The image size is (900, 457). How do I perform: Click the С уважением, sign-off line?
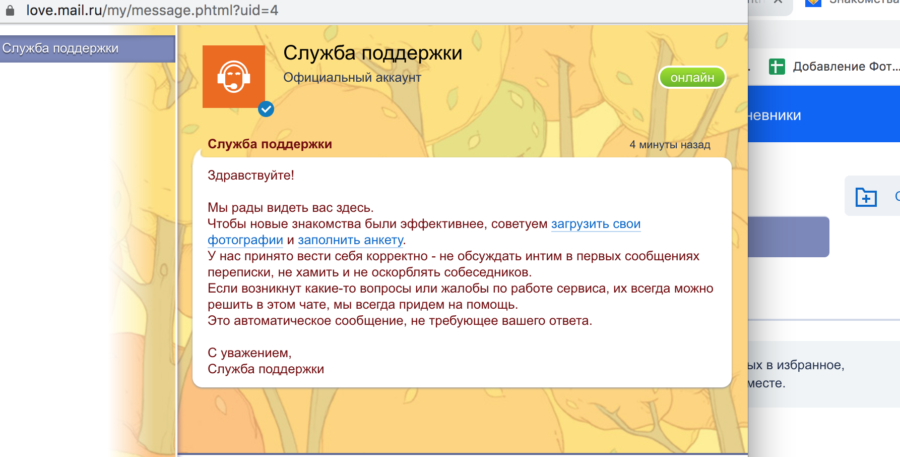[250, 353]
